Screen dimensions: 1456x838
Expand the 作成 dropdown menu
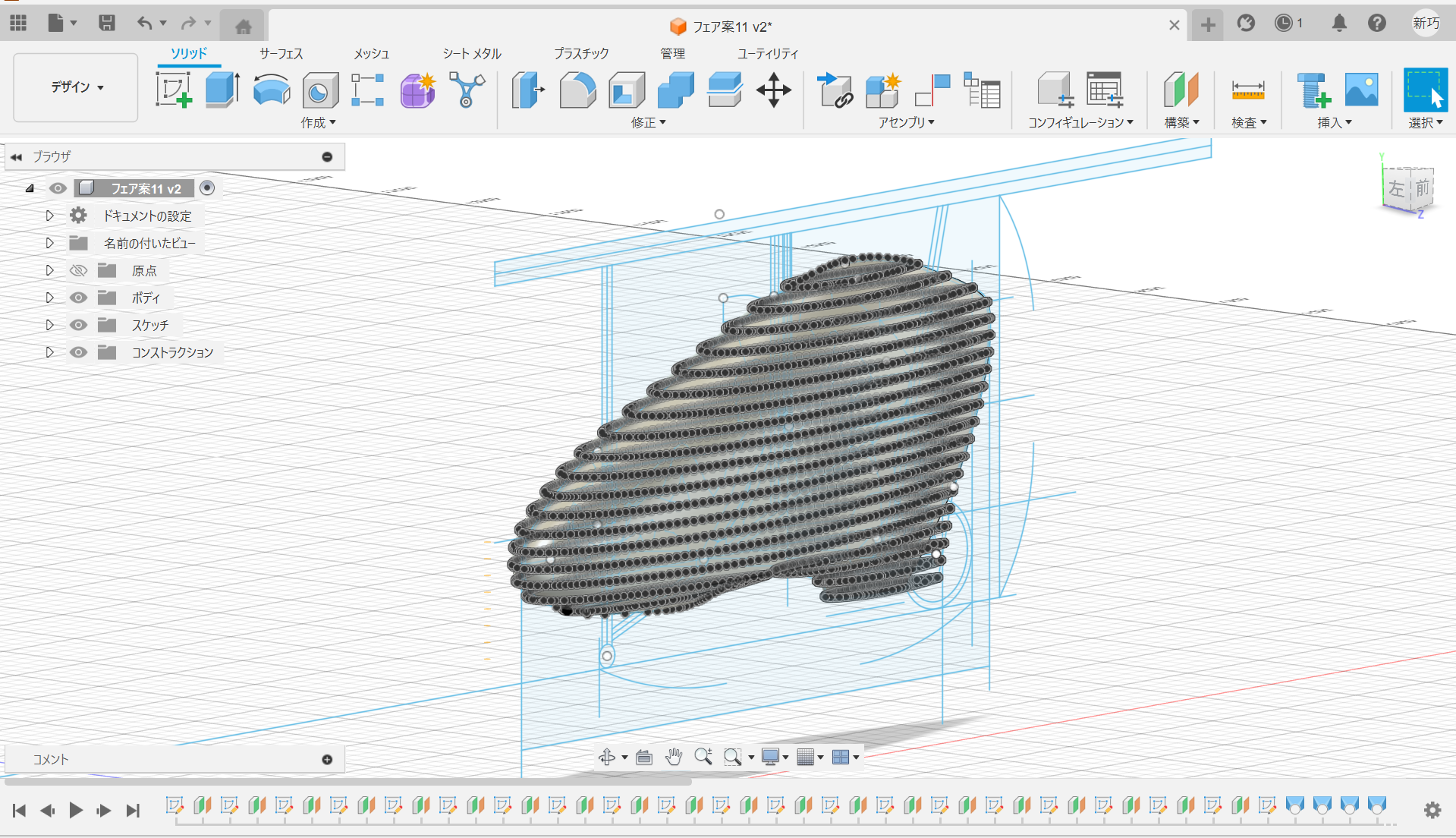tap(318, 122)
